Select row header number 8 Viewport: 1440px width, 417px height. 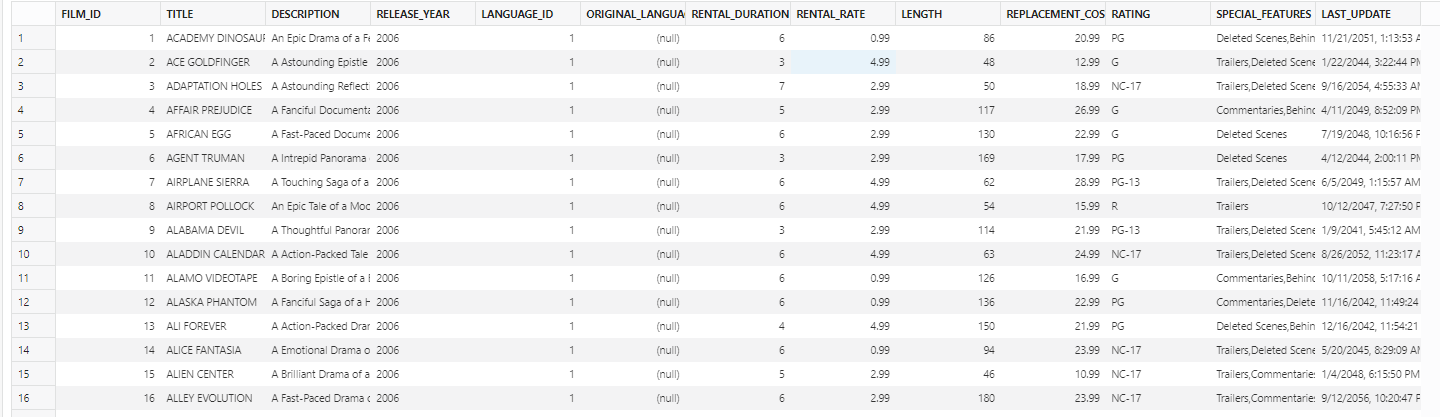(33, 206)
